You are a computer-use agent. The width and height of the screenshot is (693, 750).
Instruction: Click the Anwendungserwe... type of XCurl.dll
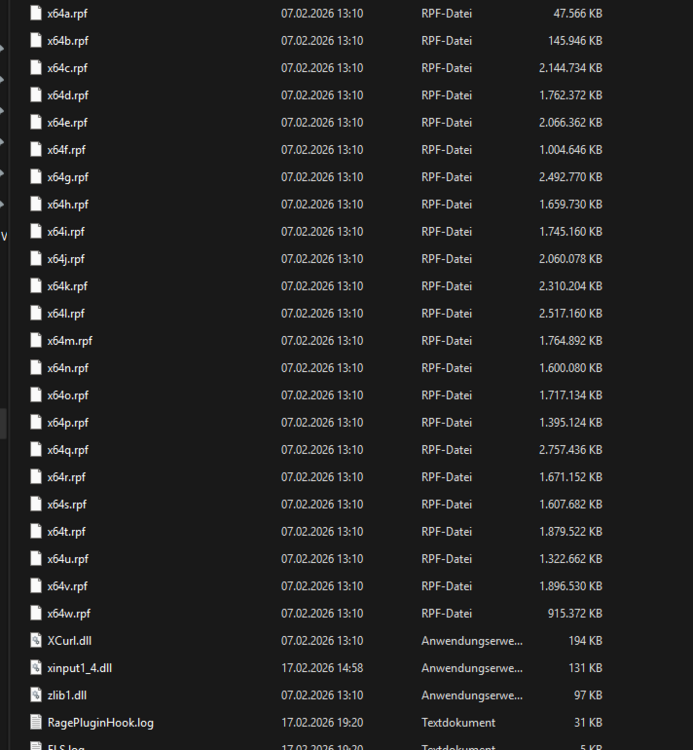pyautogui.click(x=472, y=640)
